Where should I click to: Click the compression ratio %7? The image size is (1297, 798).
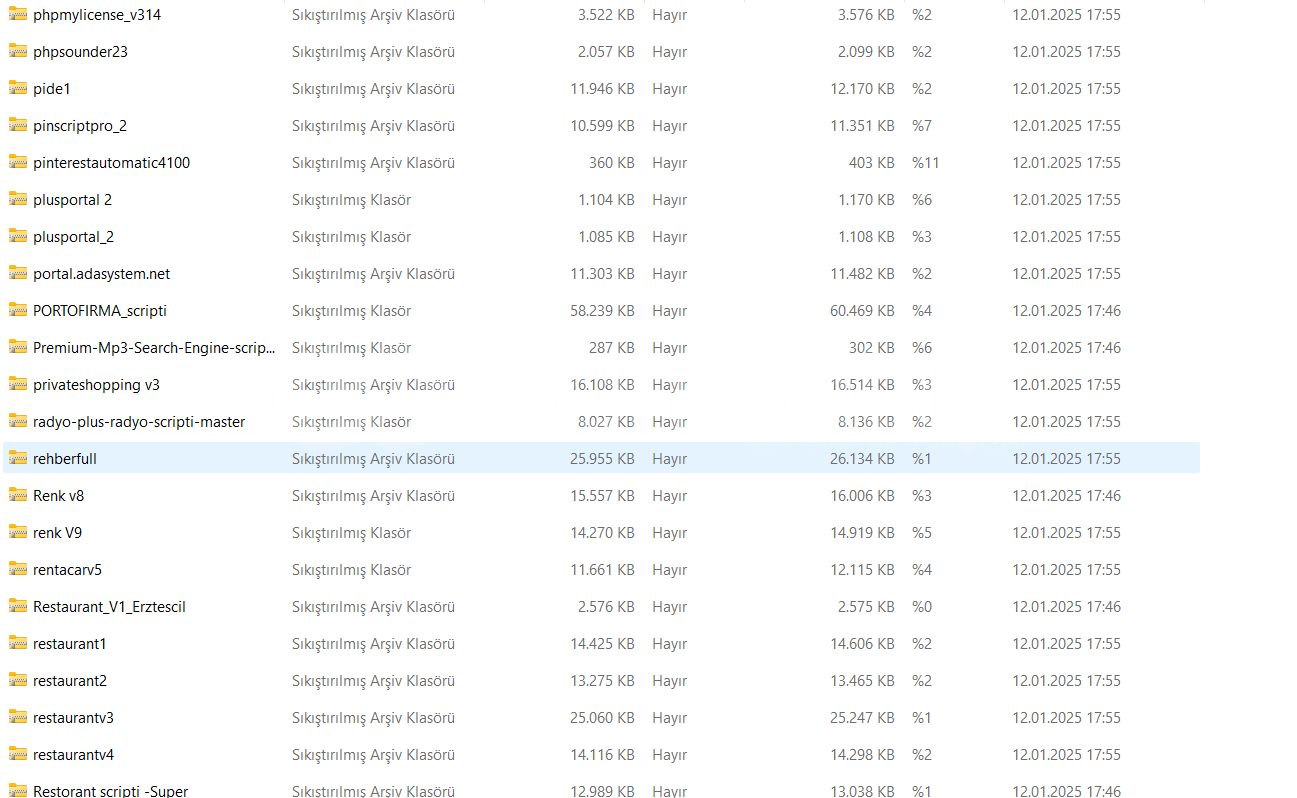(x=921, y=126)
